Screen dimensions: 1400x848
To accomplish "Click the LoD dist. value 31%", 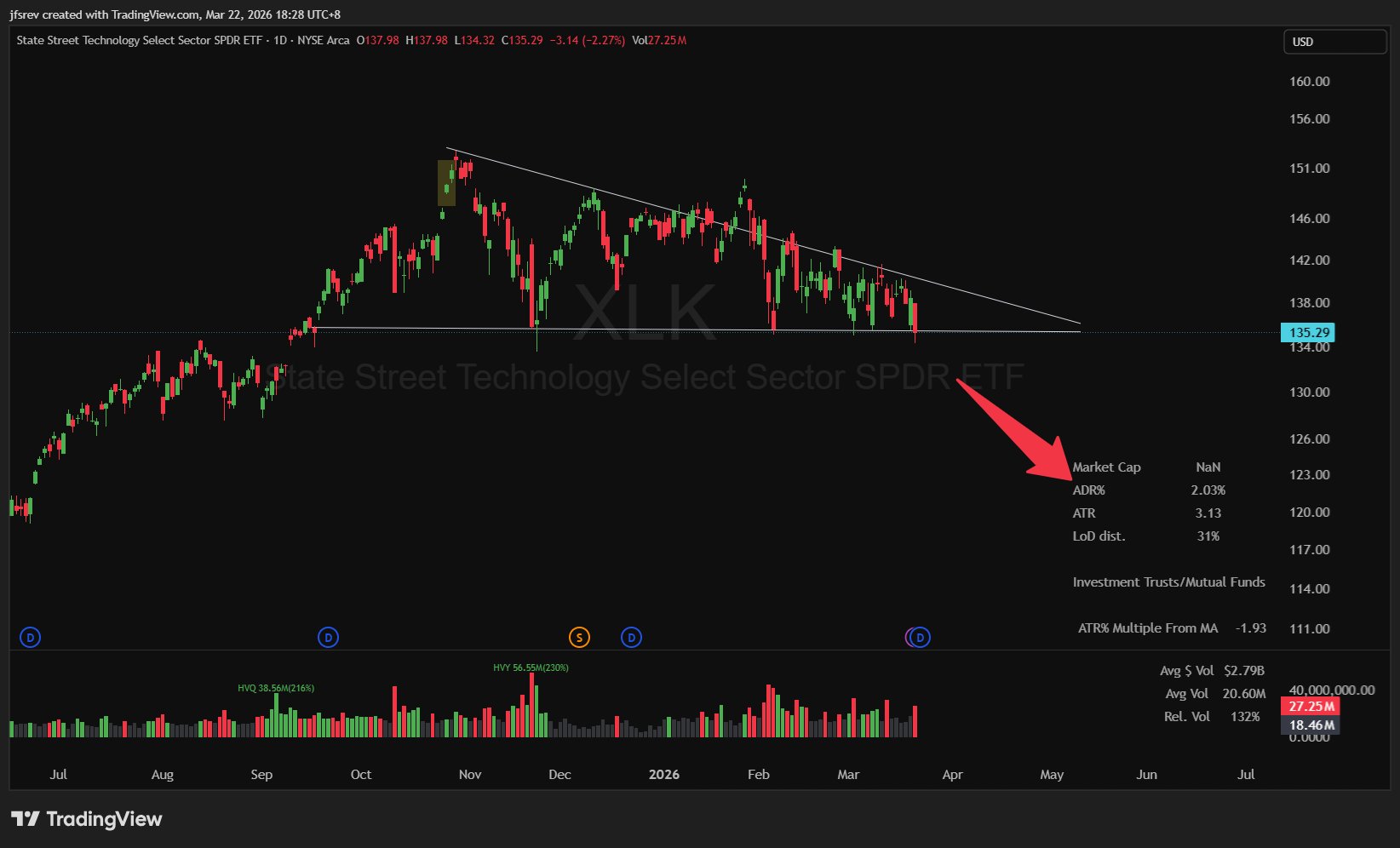I will coord(1208,536).
